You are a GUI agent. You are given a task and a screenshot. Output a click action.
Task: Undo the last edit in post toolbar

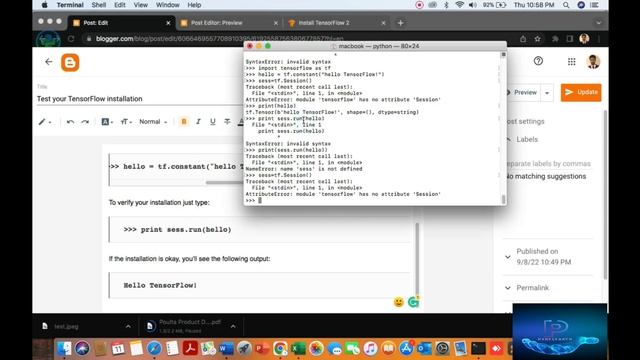coord(70,122)
